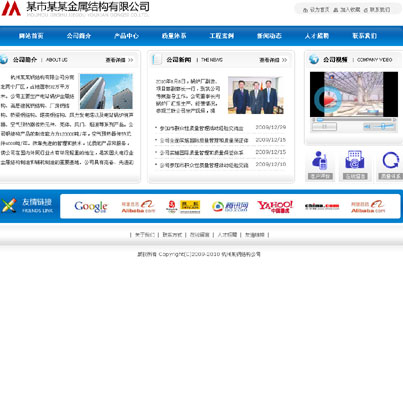Viewport: 403px width, 393px height.
Task: Open 产品中心 in the navigation bar
Action: 126,36
